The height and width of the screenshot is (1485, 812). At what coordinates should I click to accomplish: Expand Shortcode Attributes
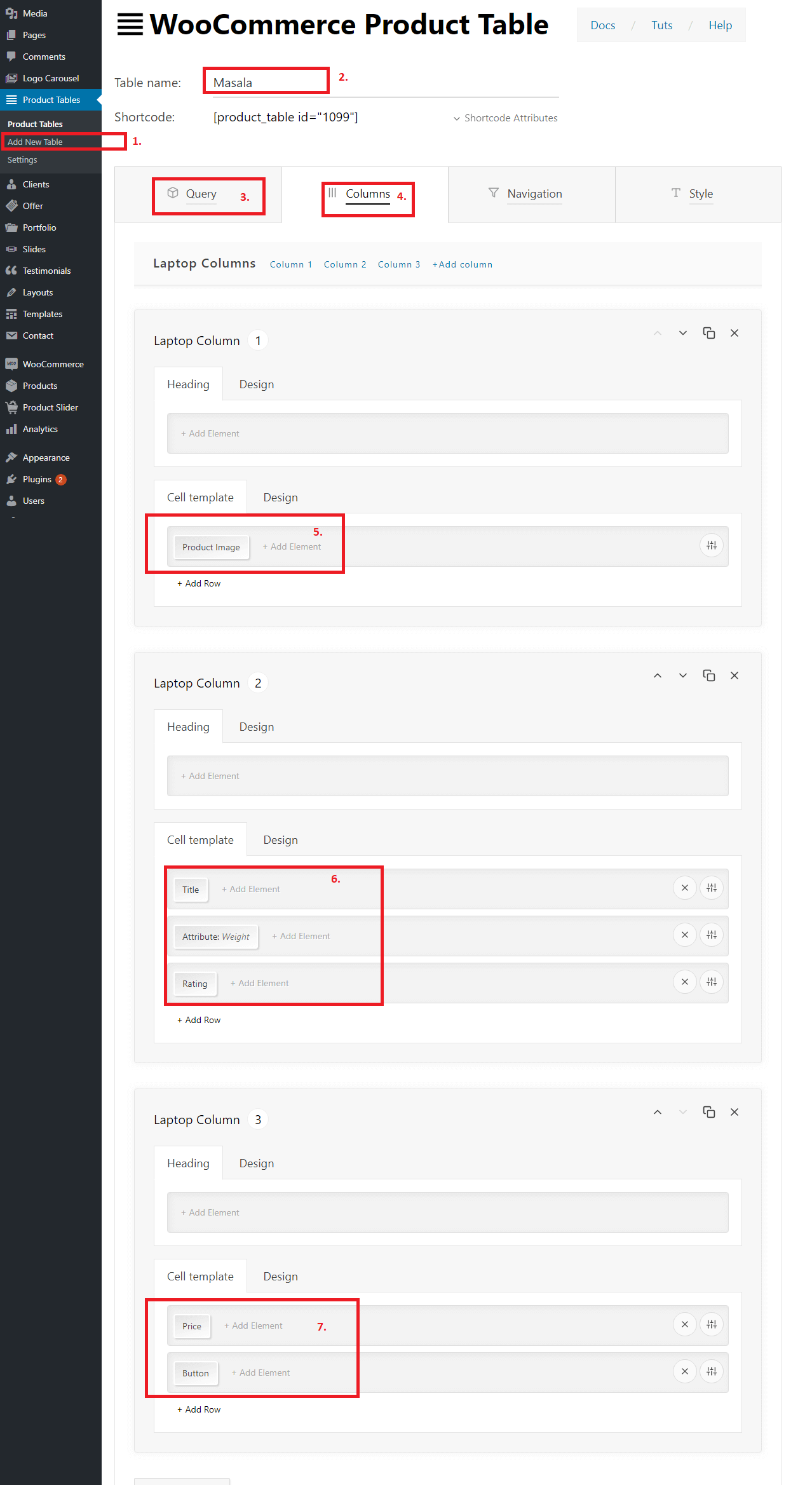506,118
